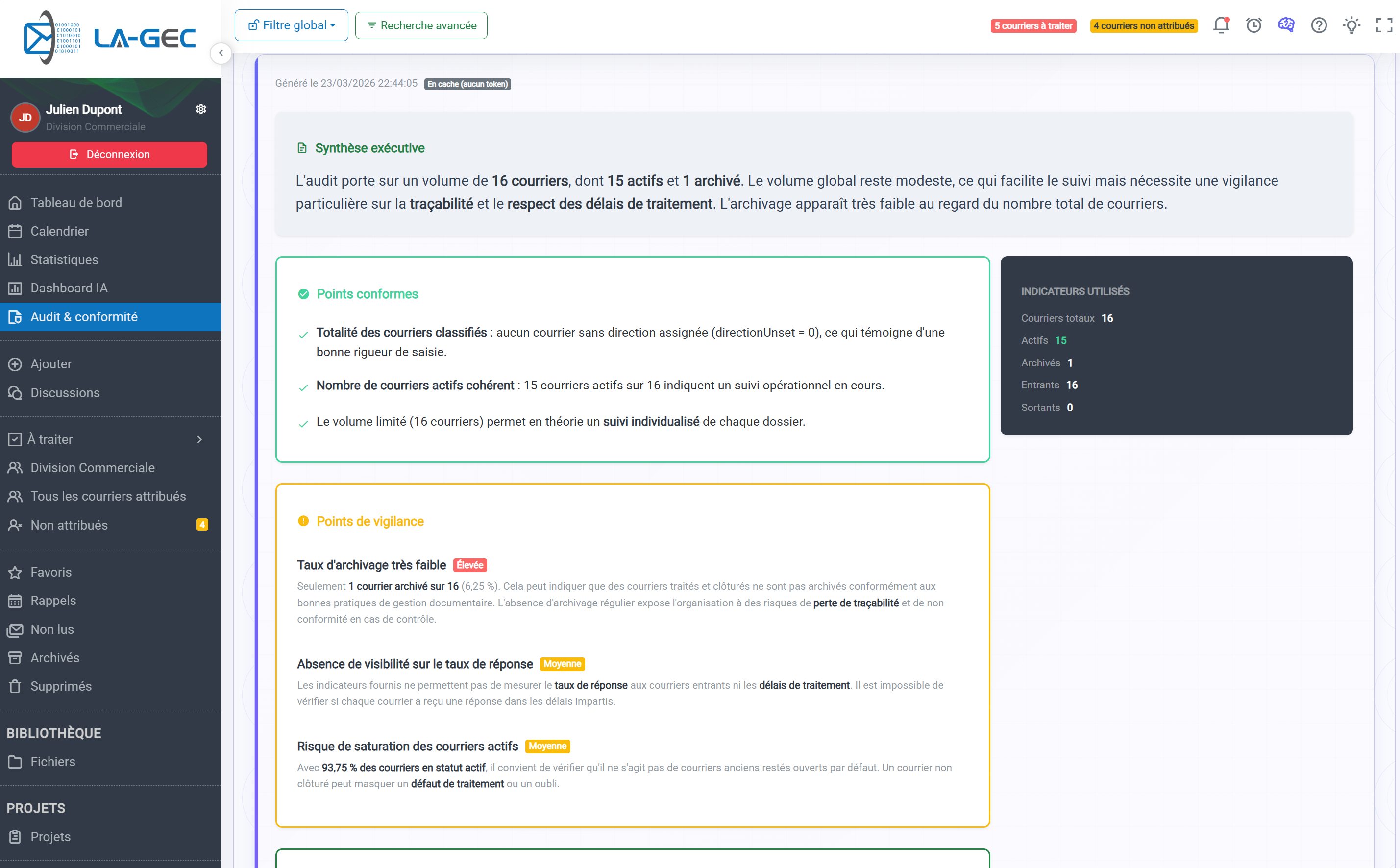
Task: Click the user settings gear icon
Action: pyautogui.click(x=201, y=109)
